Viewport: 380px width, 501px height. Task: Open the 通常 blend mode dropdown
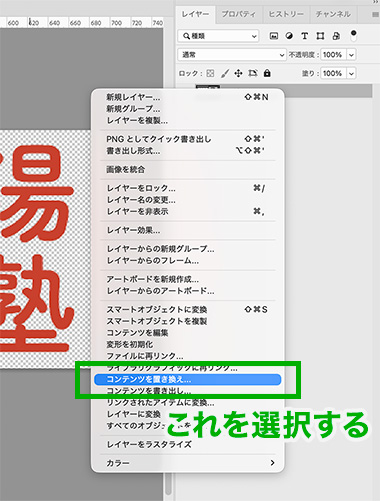232,55
